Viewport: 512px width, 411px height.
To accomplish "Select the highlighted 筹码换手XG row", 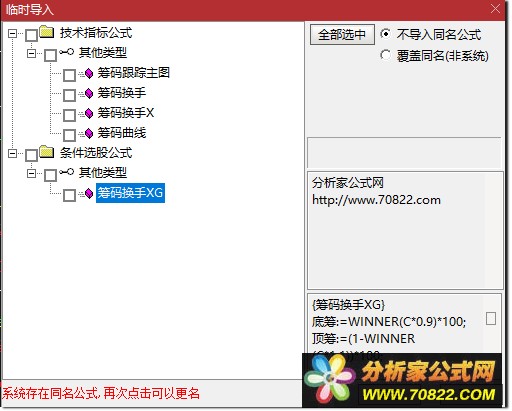I will pyautogui.click(x=130, y=193).
